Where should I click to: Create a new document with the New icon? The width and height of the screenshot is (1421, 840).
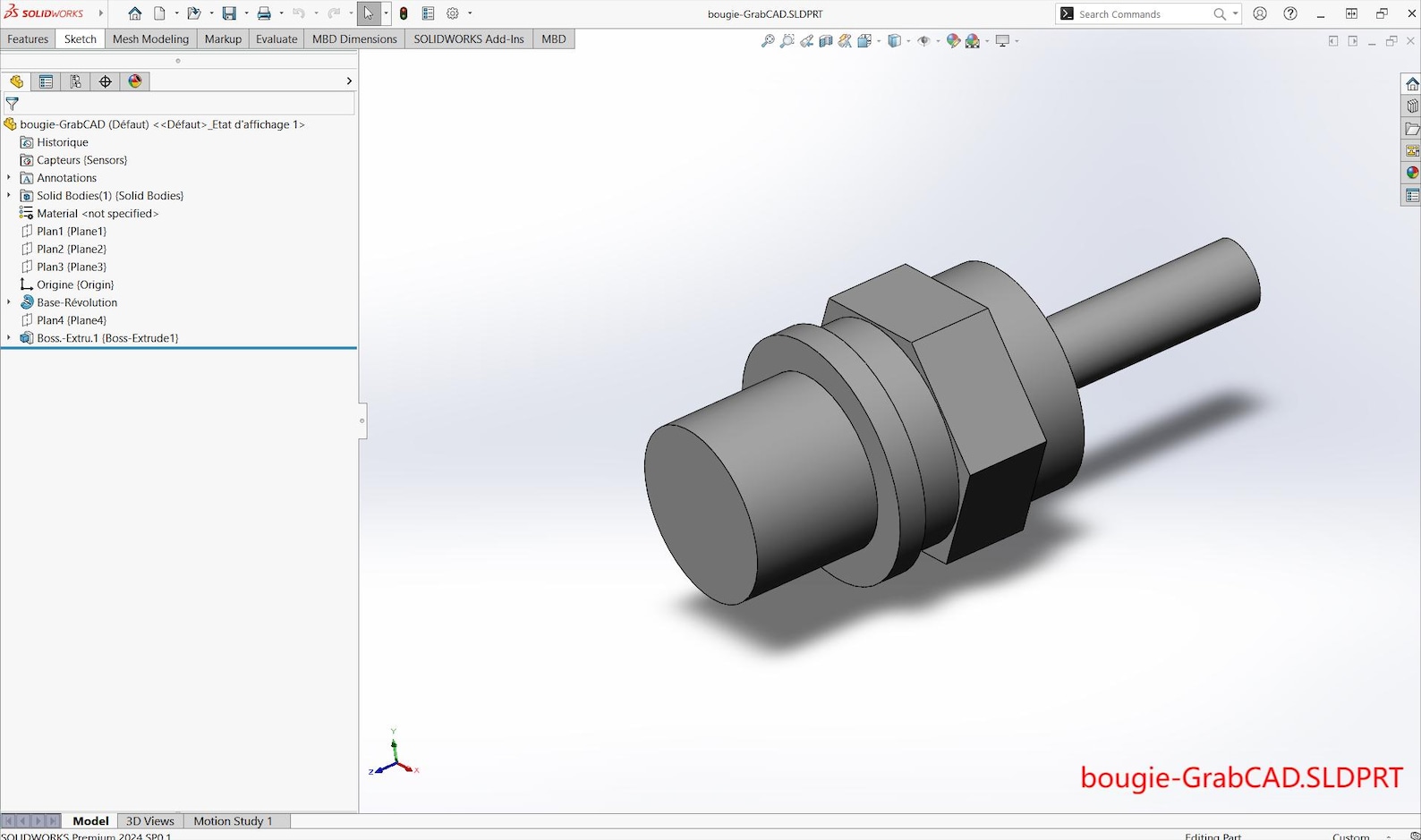coord(159,13)
